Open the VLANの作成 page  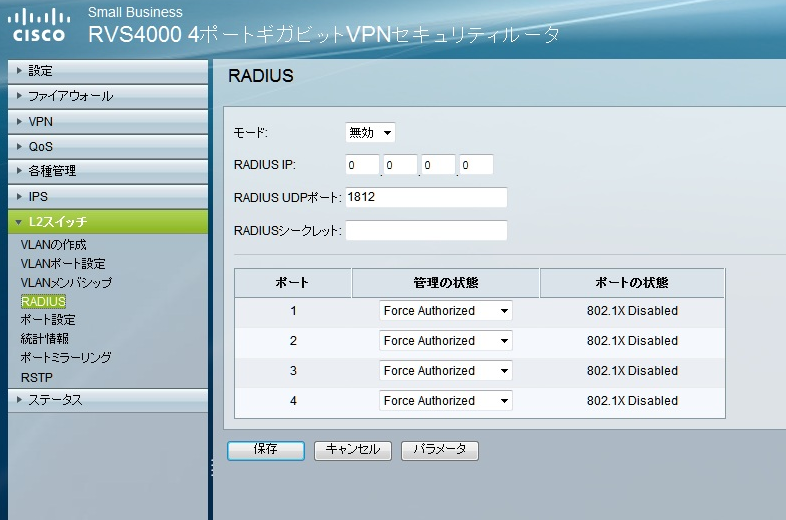pyautogui.click(x=54, y=245)
